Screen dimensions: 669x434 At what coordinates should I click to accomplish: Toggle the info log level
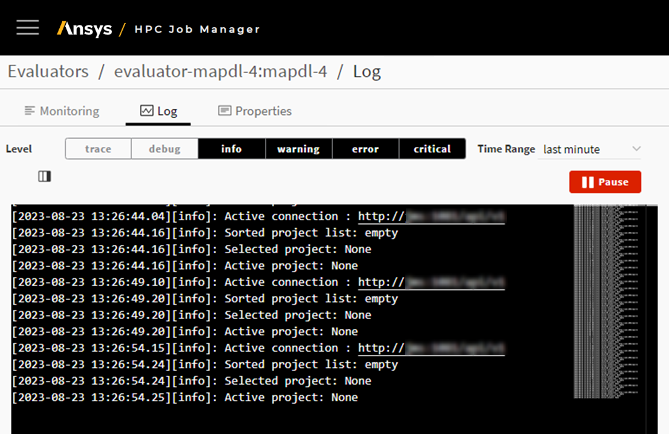[x=231, y=149]
